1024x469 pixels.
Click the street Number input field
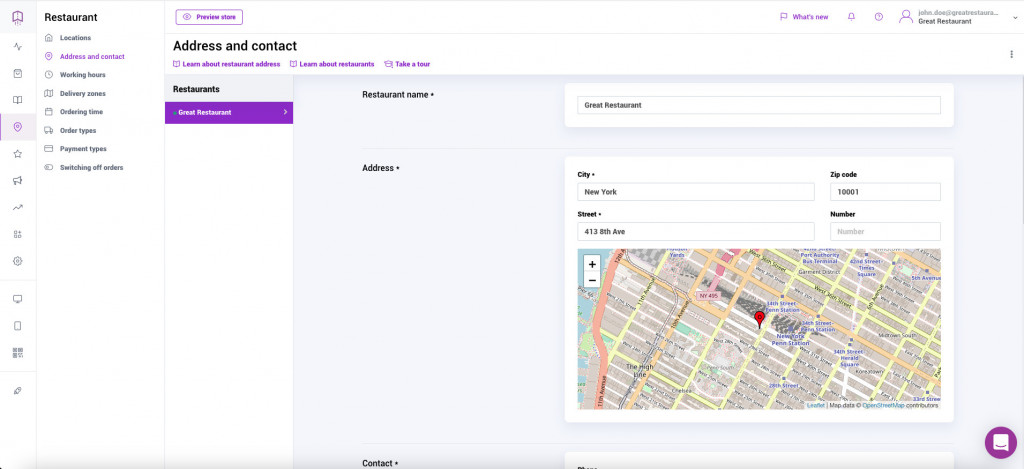click(x=885, y=231)
